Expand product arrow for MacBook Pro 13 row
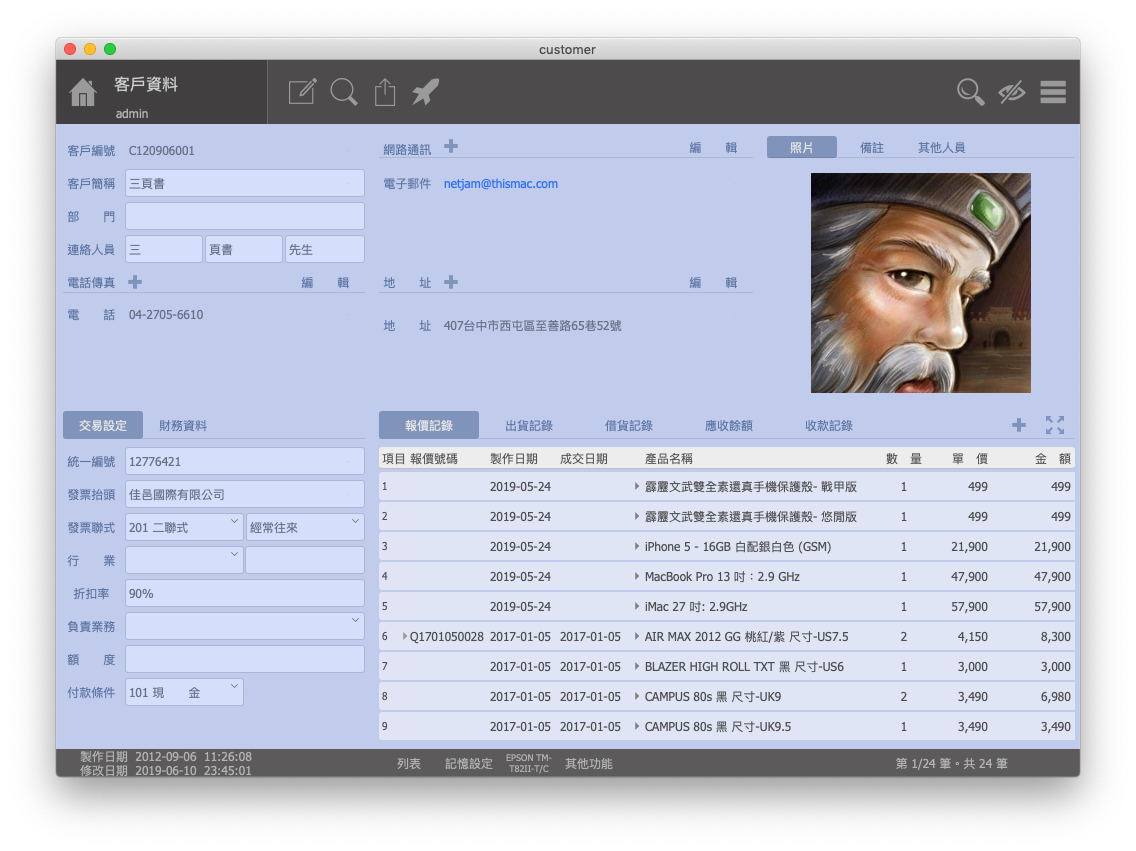 (x=636, y=577)
